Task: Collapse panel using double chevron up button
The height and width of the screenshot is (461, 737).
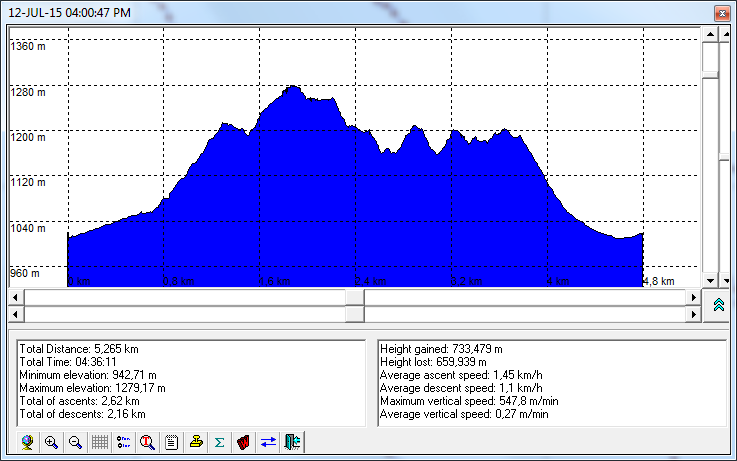Action: point(718,306)
